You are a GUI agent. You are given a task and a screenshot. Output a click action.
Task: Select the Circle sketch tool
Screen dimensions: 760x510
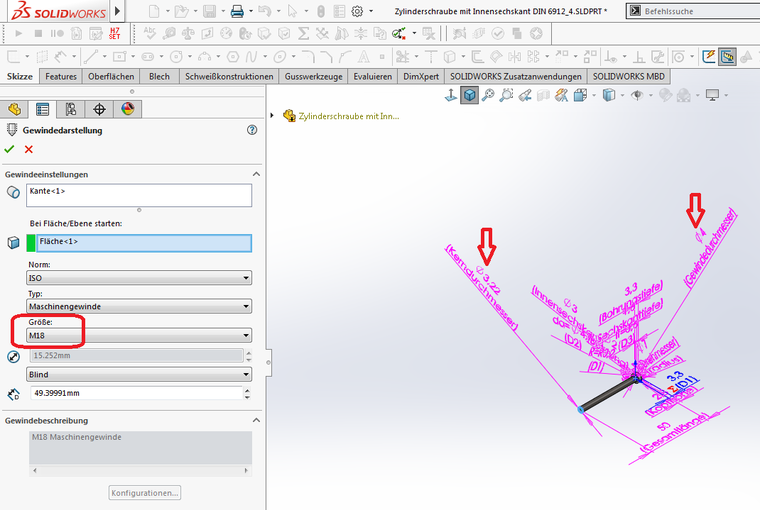(x=176, y=57)
